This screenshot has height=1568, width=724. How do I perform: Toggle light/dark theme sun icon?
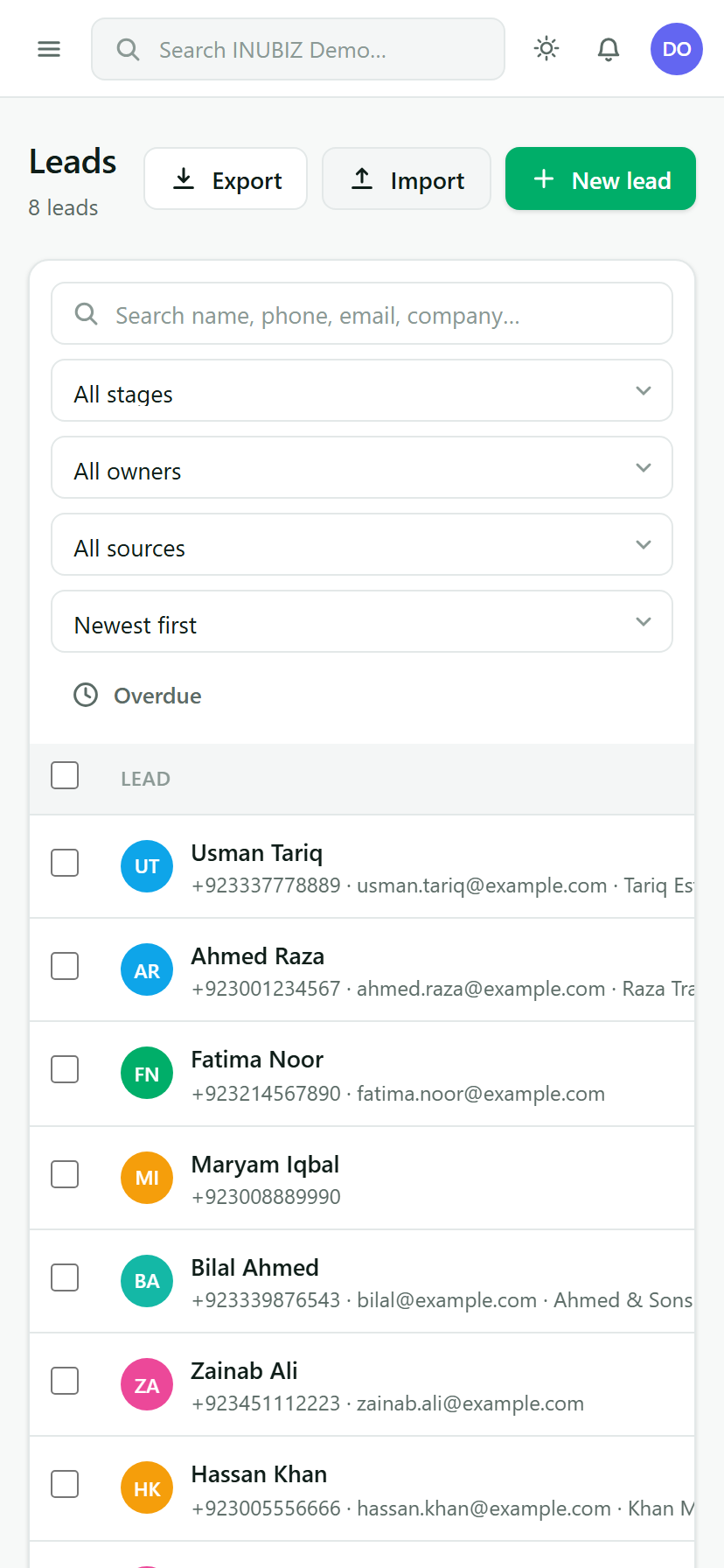[x=546, y=48]
